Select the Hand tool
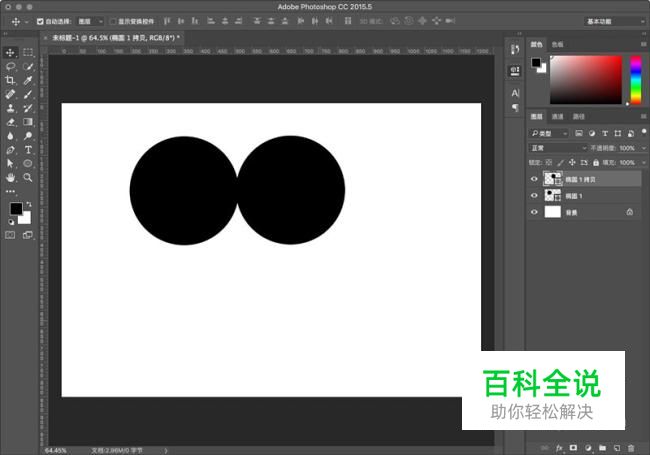This screenshot has width=650, height=455. pyautogui.click(x=10, y=177)
